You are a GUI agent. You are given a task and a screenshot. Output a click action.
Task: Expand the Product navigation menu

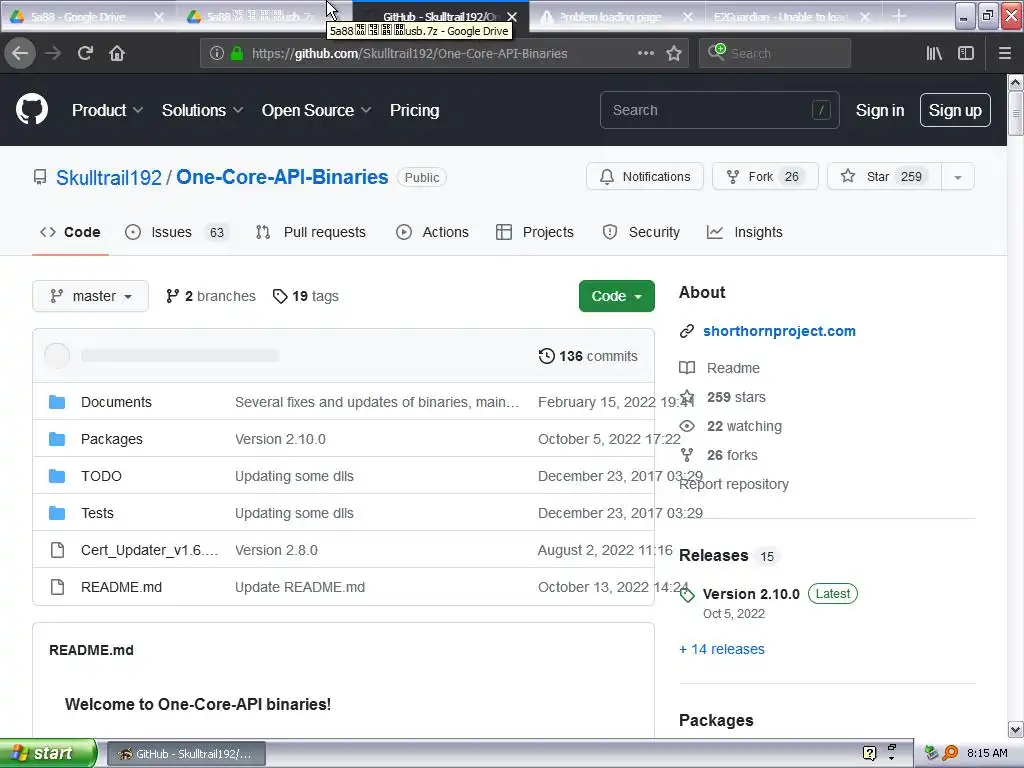coord(107,110)
